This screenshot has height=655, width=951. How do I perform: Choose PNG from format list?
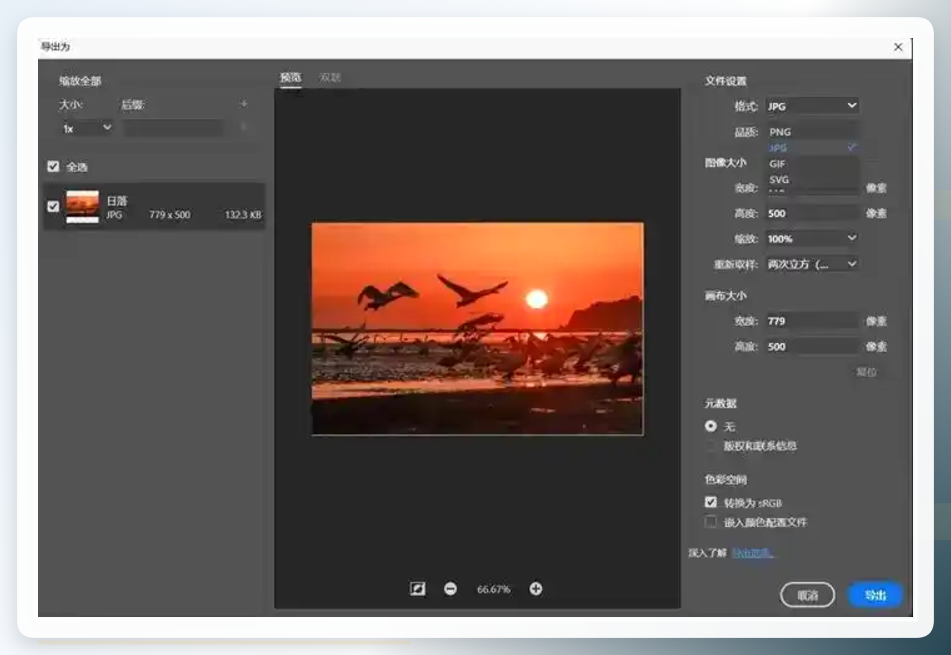click(812, 132)
